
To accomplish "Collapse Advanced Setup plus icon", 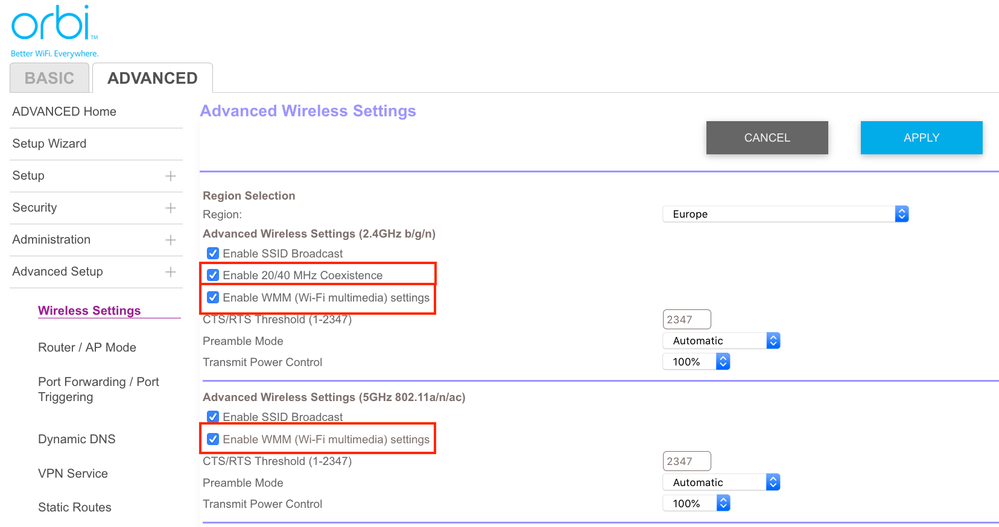I will click(170, 272).
